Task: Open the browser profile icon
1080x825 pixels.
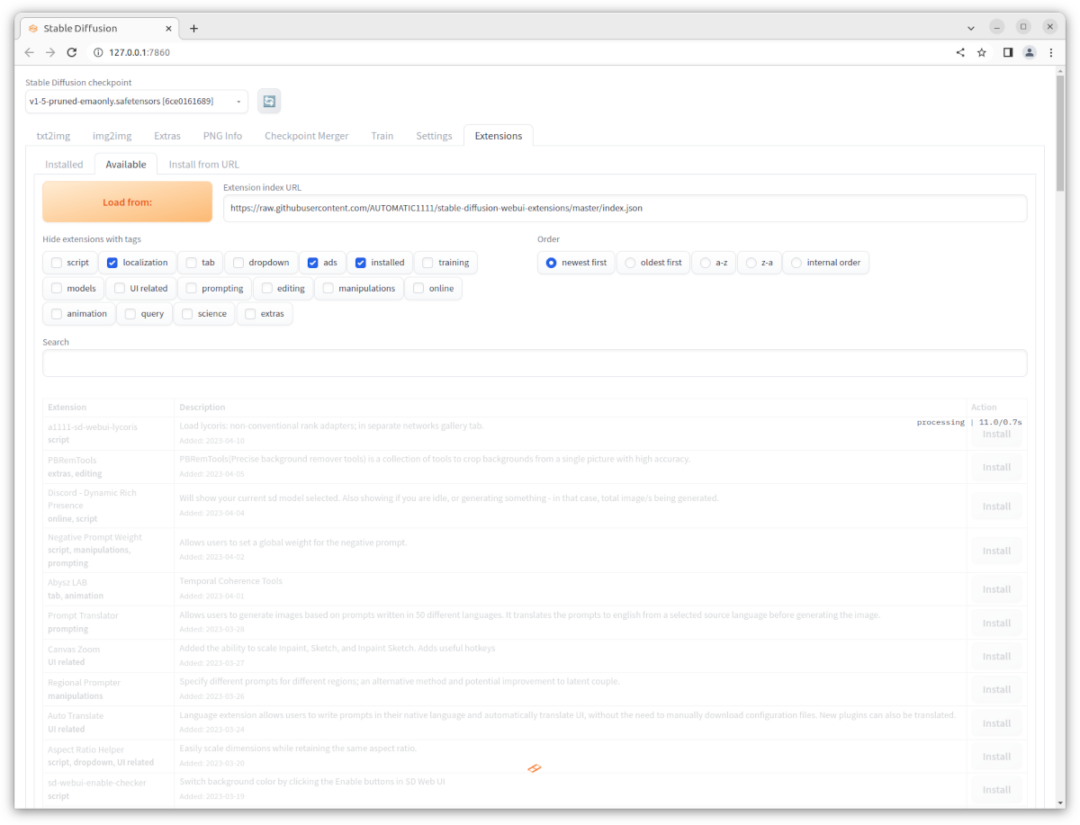Action: pyautogui.click(x=1029, y=52)
